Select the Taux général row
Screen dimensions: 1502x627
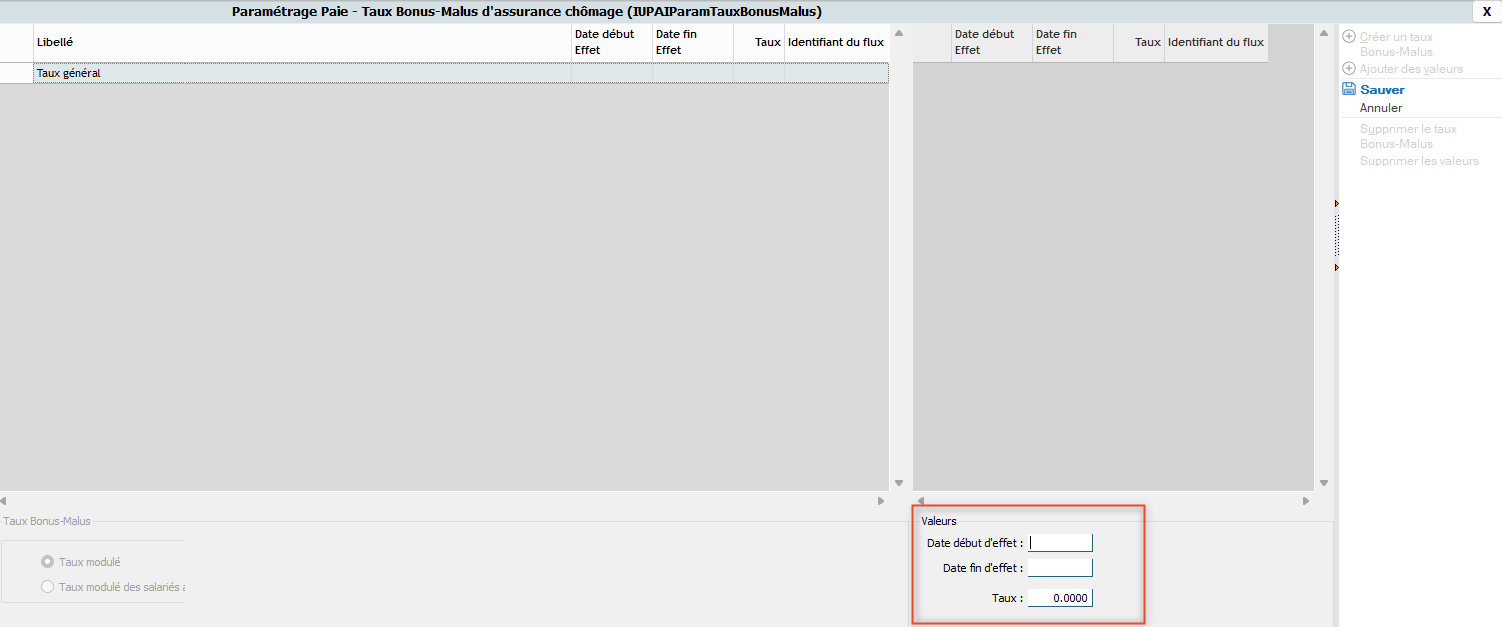click(300, 73)
